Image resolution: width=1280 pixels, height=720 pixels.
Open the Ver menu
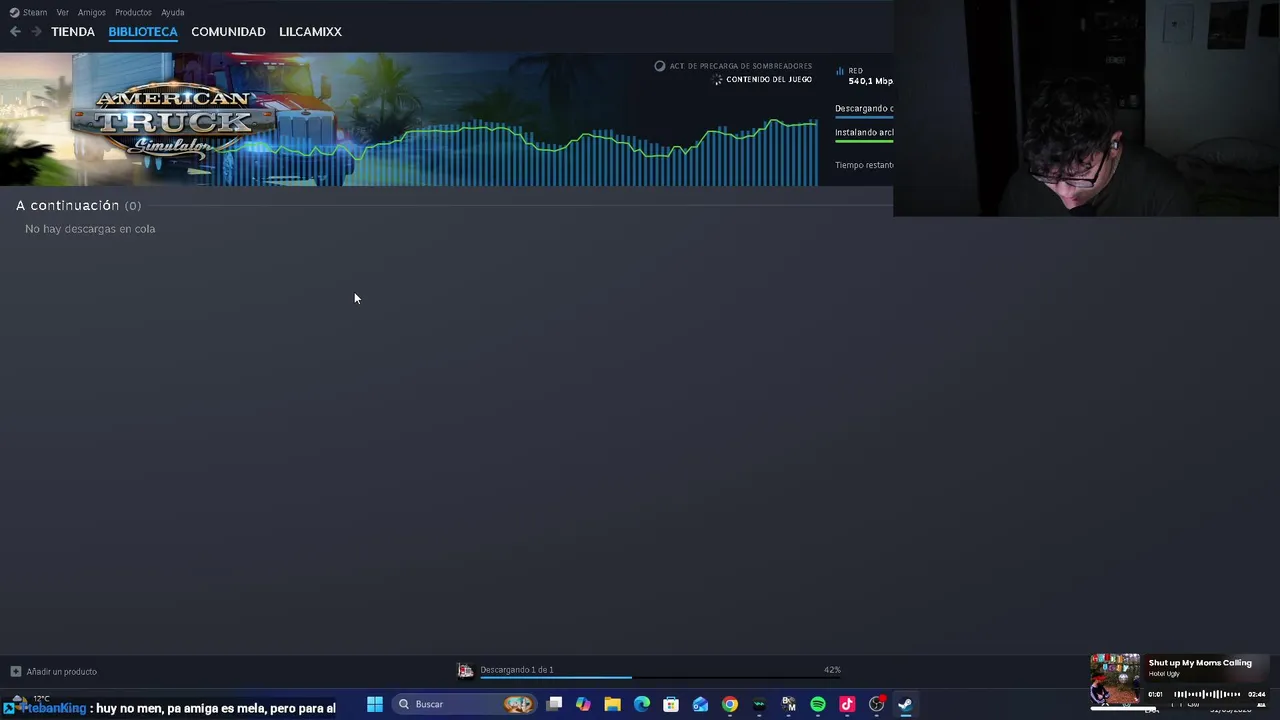click(x=63, y=12)
